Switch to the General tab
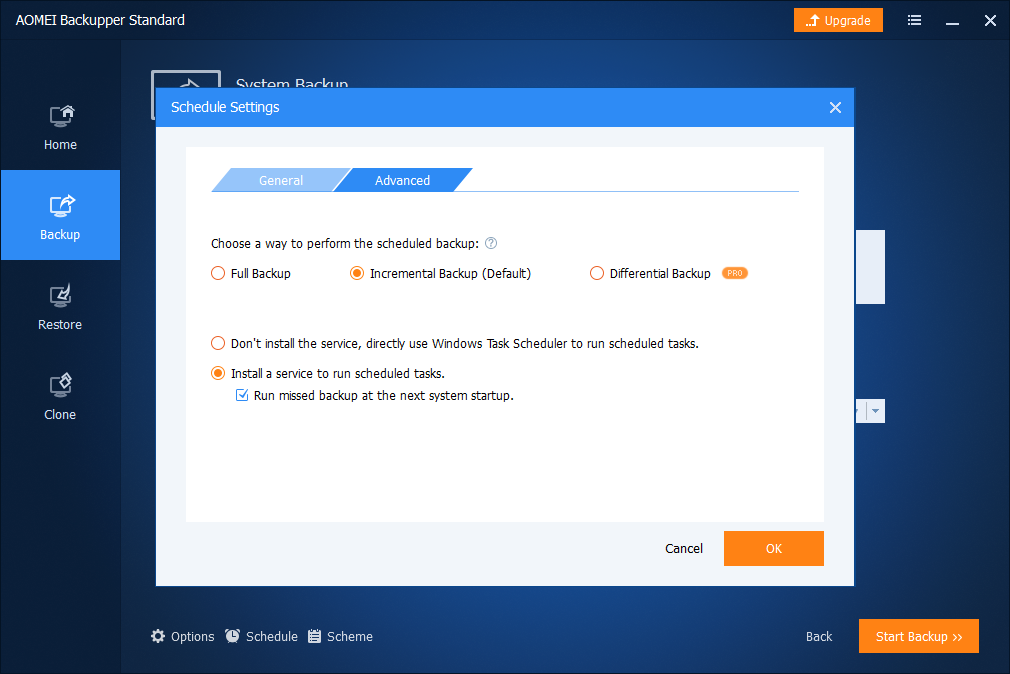This screenshot has width=1010, height=674. point(281,180)
